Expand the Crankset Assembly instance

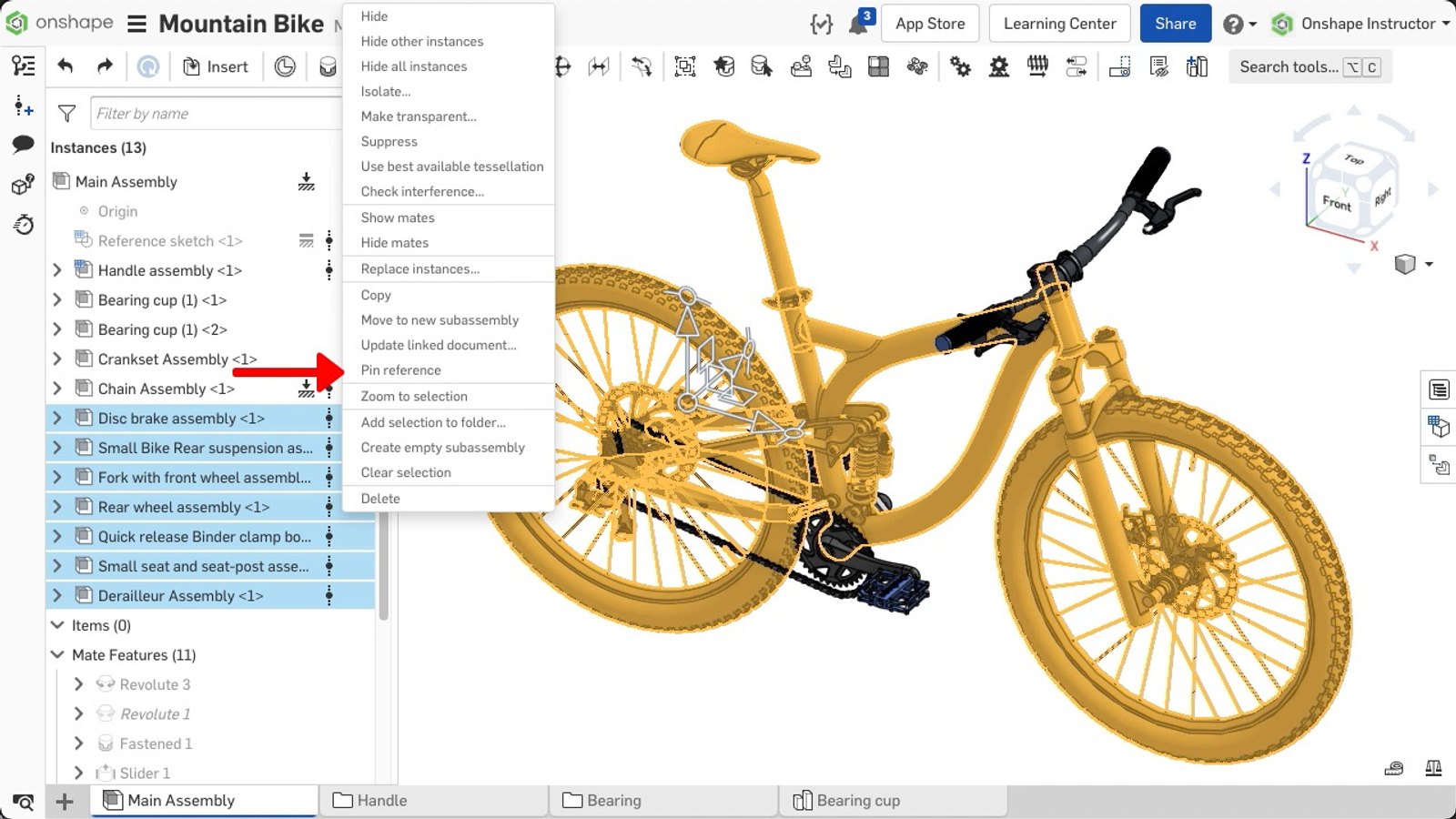pyautogui.click(x=57, y=359)
